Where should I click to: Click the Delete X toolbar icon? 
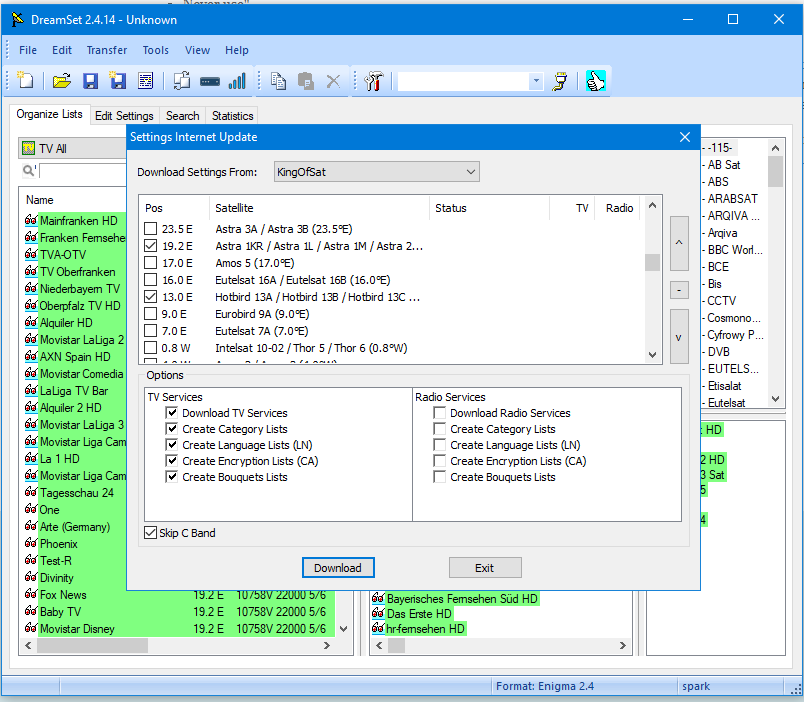(x=333, y=81)
